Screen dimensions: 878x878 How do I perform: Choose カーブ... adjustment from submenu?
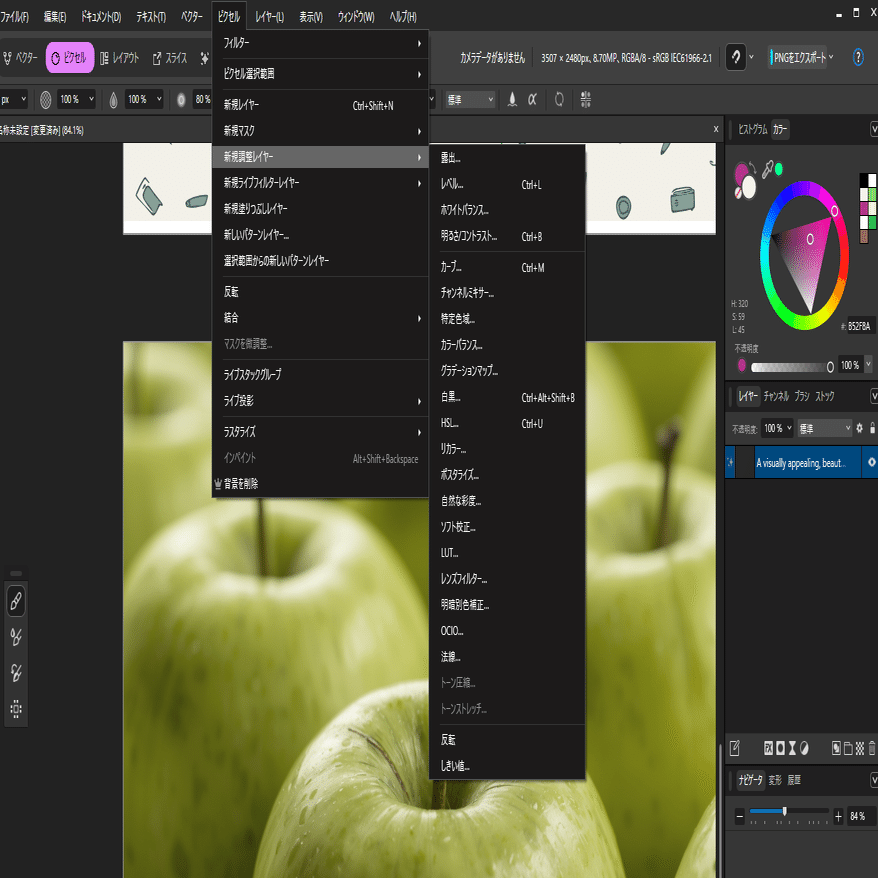[x=507, y=267]
